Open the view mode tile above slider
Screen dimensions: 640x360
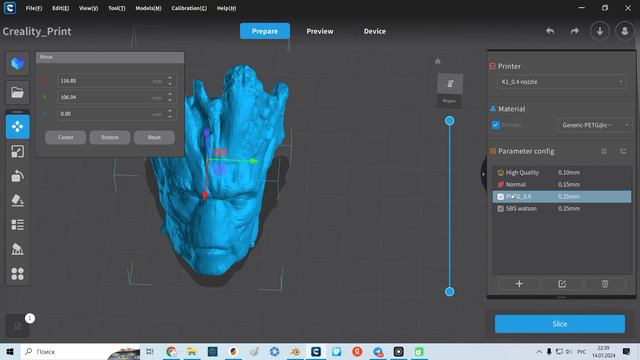(x=450, y=84)
